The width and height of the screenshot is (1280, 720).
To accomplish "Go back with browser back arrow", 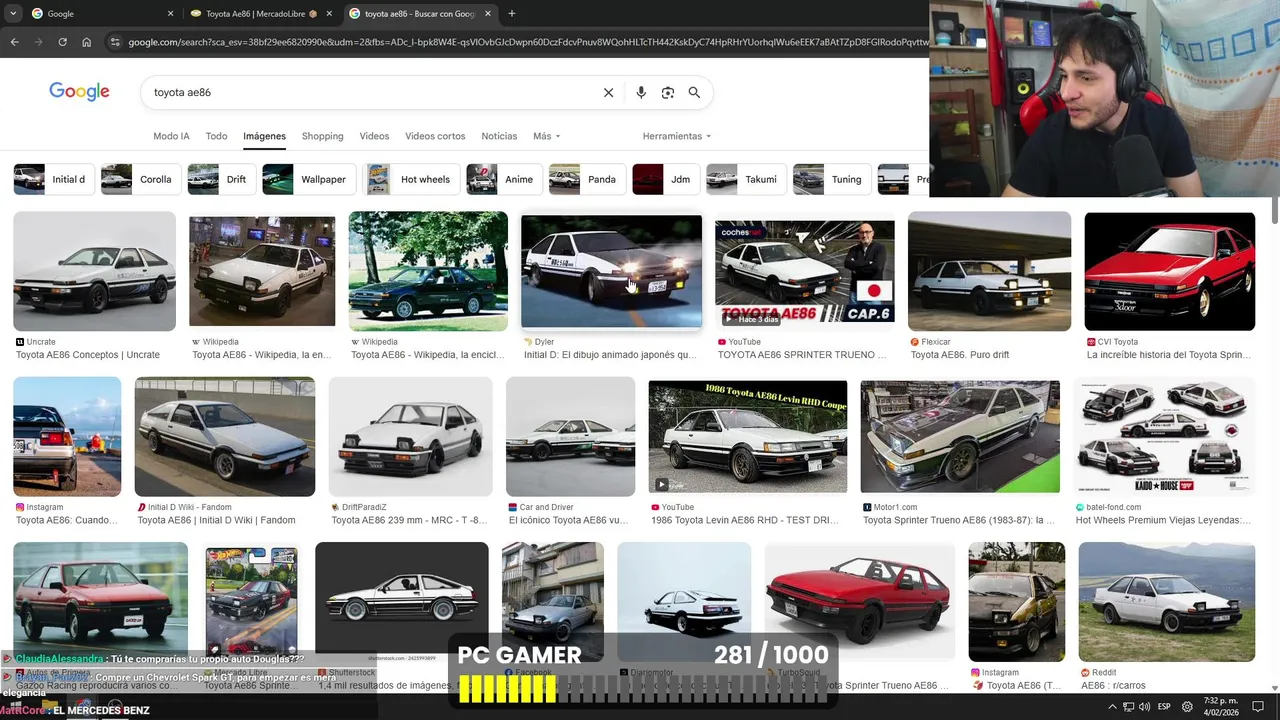I will (x=14, y=42).
